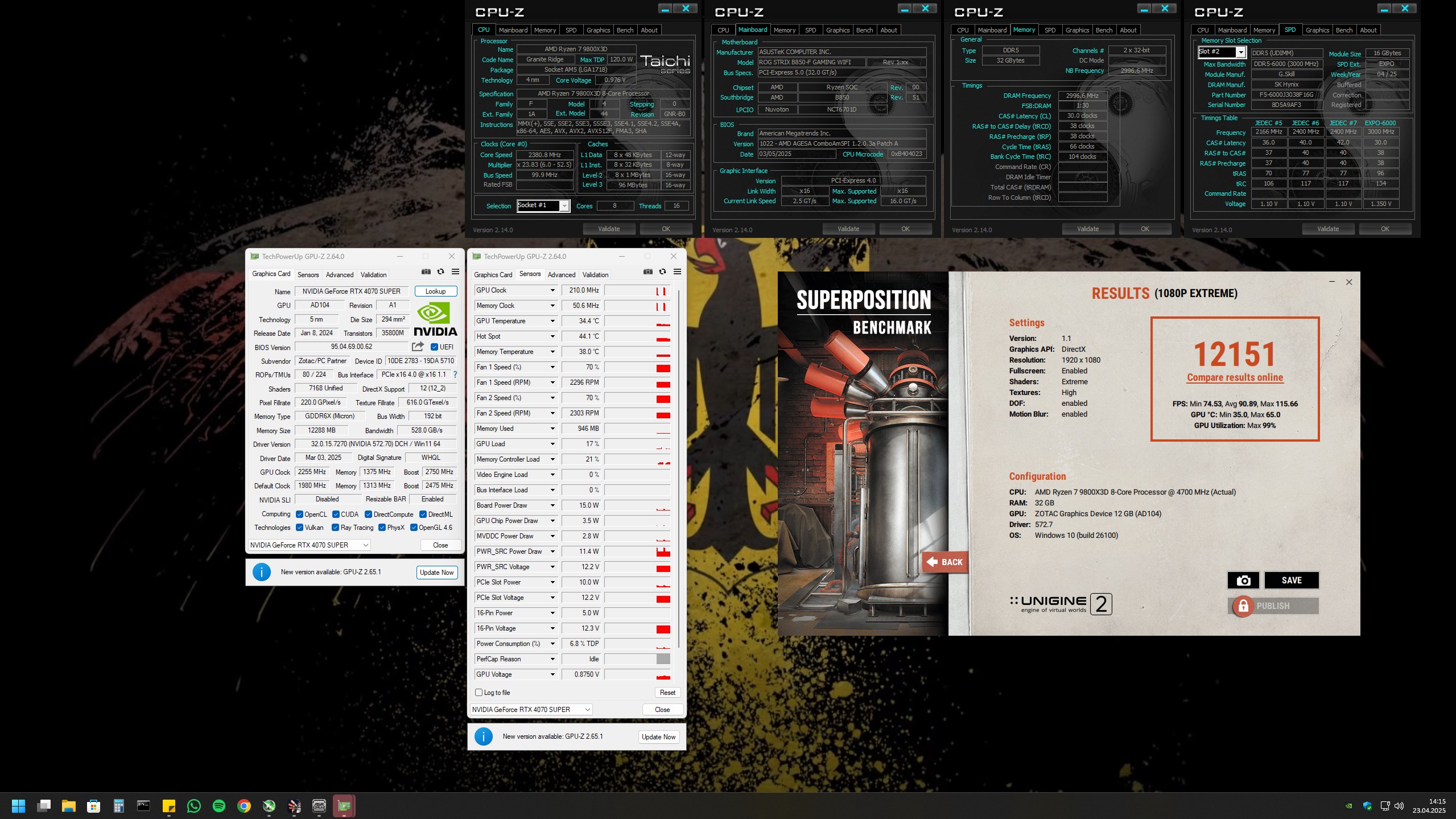Click the BIOS export share icon
The width and height of the screenshot is (1456, 819).
pos(418,347)
